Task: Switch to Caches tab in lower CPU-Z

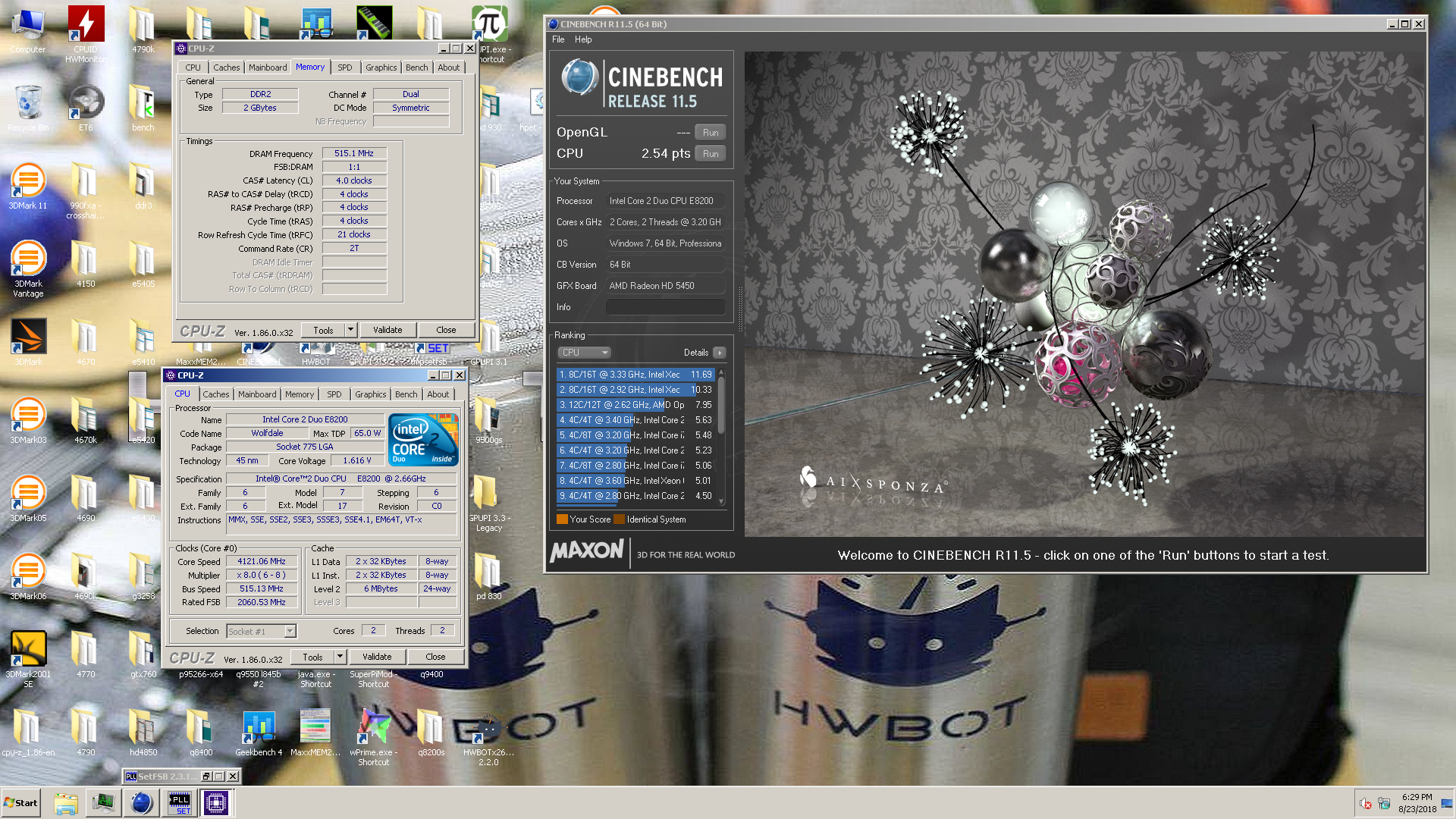Action: click(x=215, y=394)
